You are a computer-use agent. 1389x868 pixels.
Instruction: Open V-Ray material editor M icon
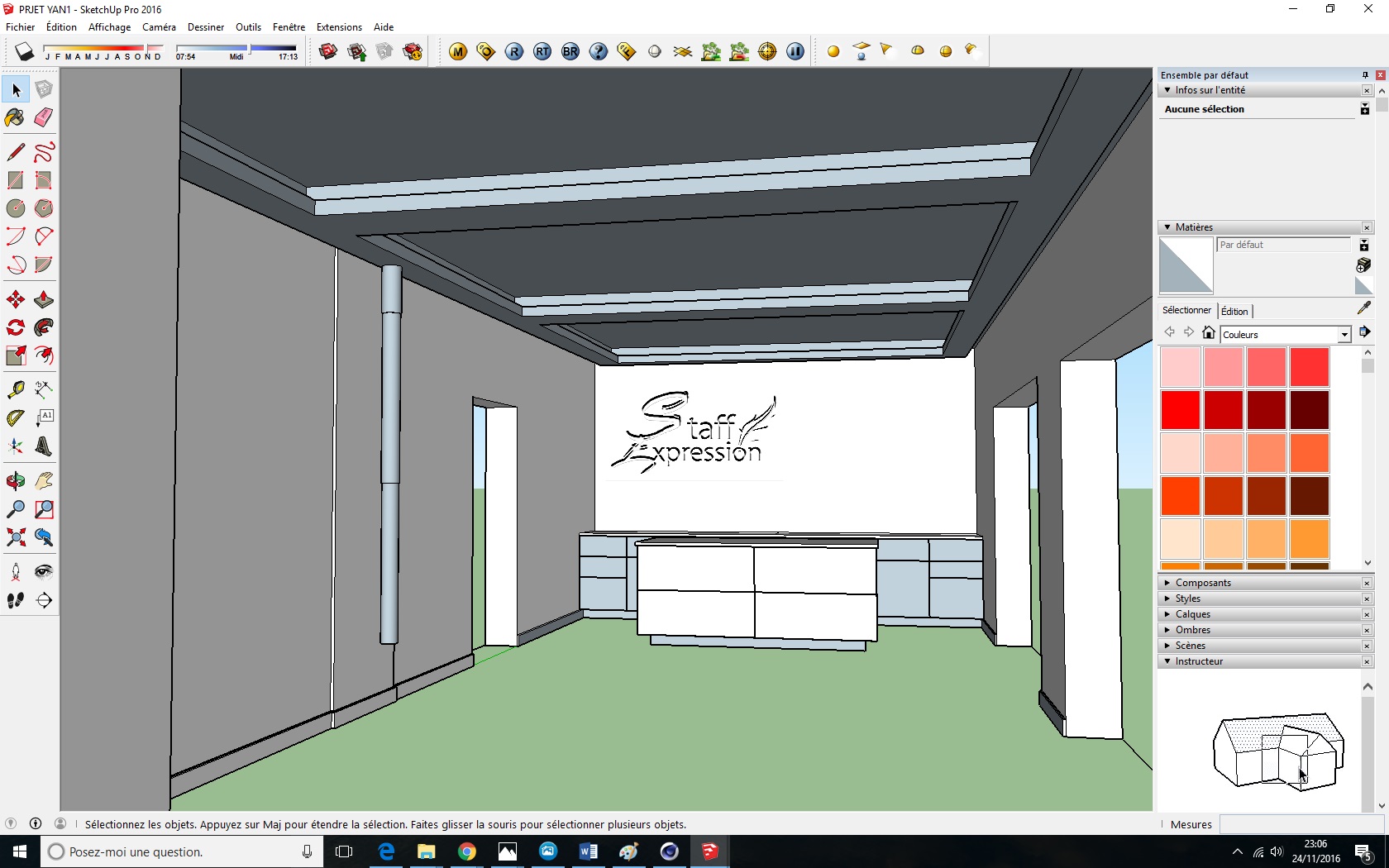458,51
